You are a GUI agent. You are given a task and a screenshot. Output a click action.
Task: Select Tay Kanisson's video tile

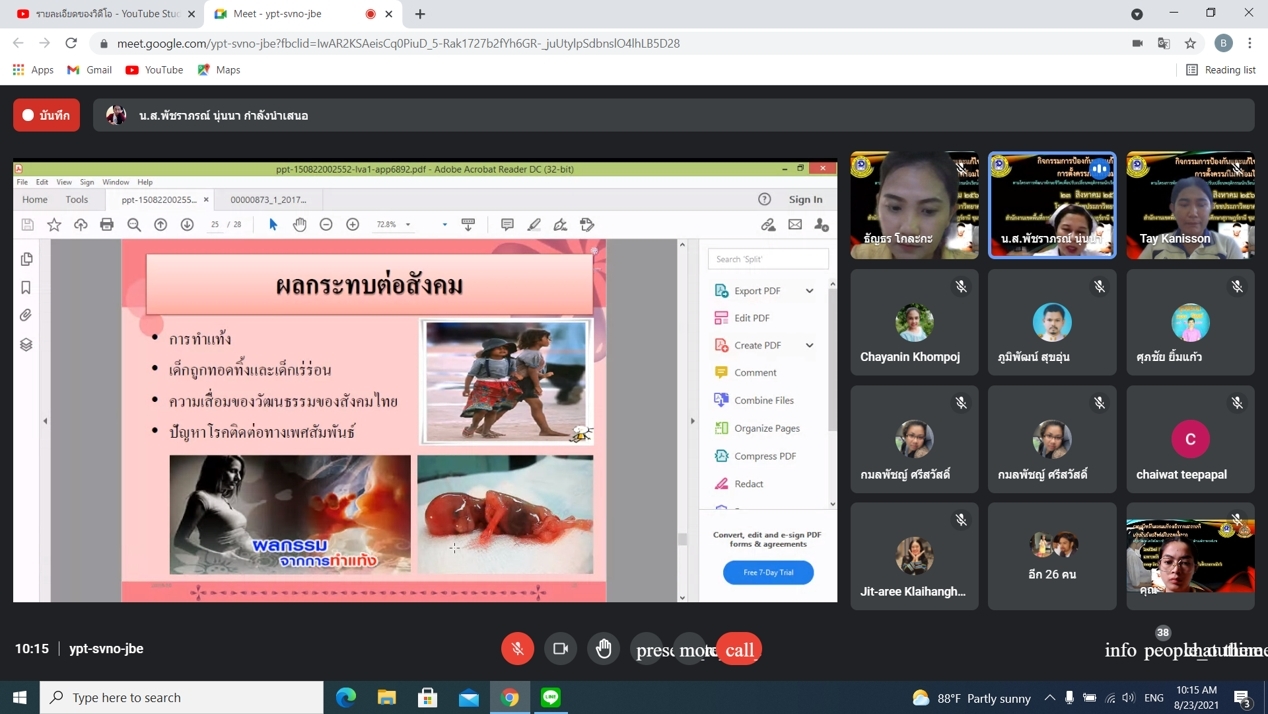(x=1190, y=205)
